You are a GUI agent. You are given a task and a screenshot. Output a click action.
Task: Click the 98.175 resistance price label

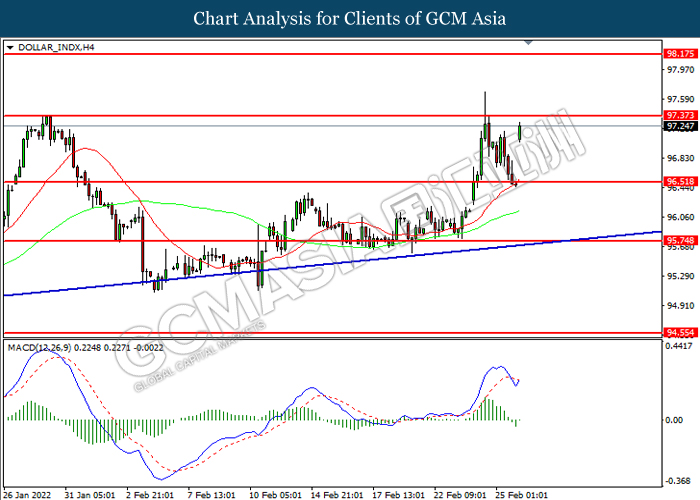tap(680, 54)
